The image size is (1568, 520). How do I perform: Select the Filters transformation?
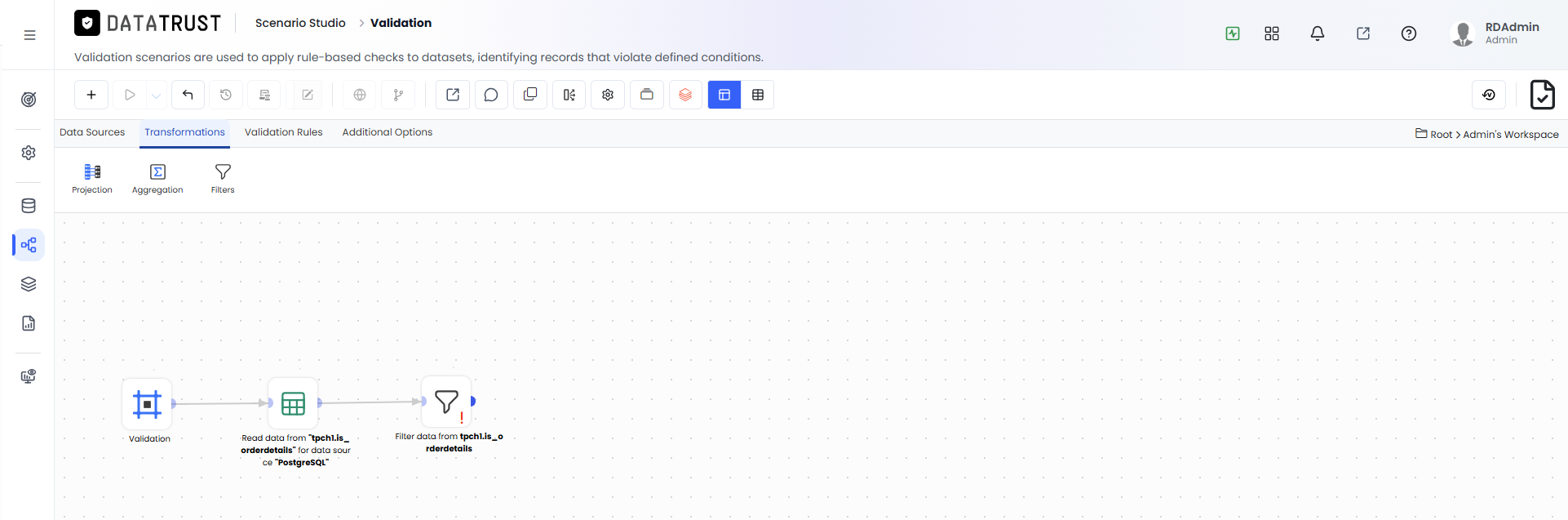pos(223,179)
